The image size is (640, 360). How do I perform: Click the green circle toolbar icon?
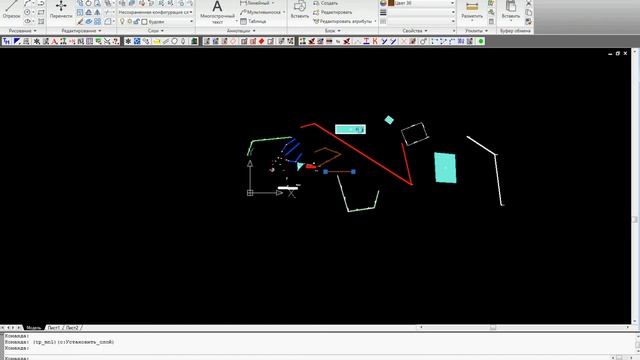tap(481, 41)
